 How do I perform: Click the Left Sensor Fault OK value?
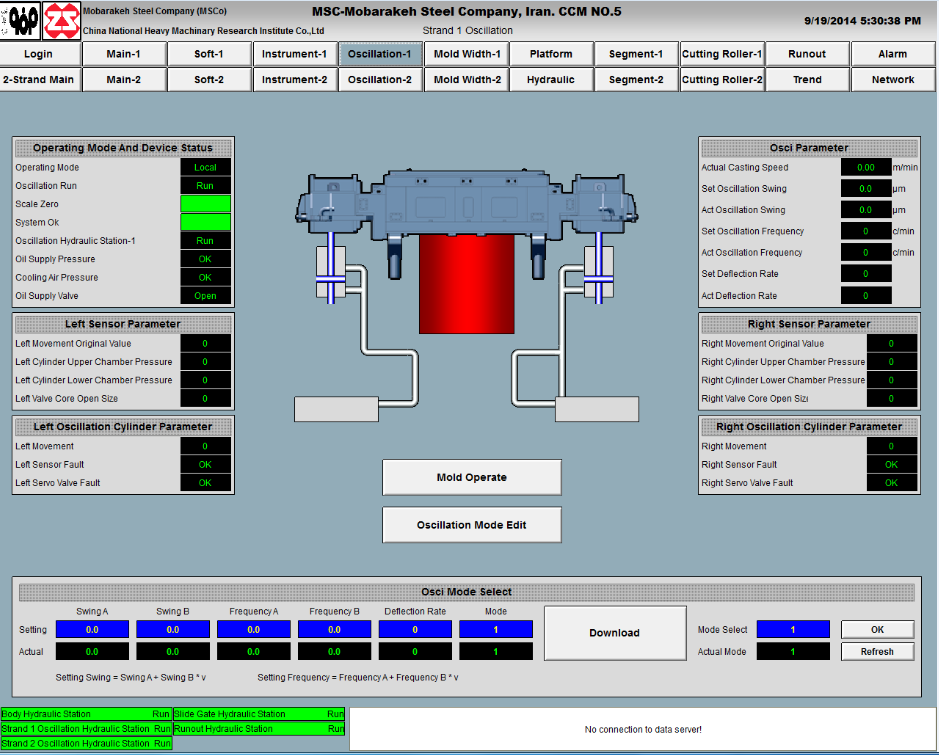coord(205,465)
